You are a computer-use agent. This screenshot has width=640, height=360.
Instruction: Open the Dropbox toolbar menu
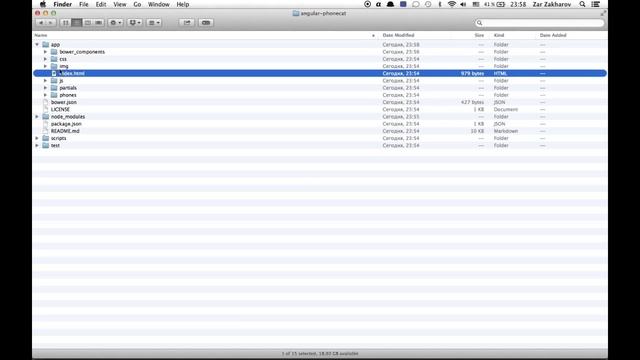point(135,22)
